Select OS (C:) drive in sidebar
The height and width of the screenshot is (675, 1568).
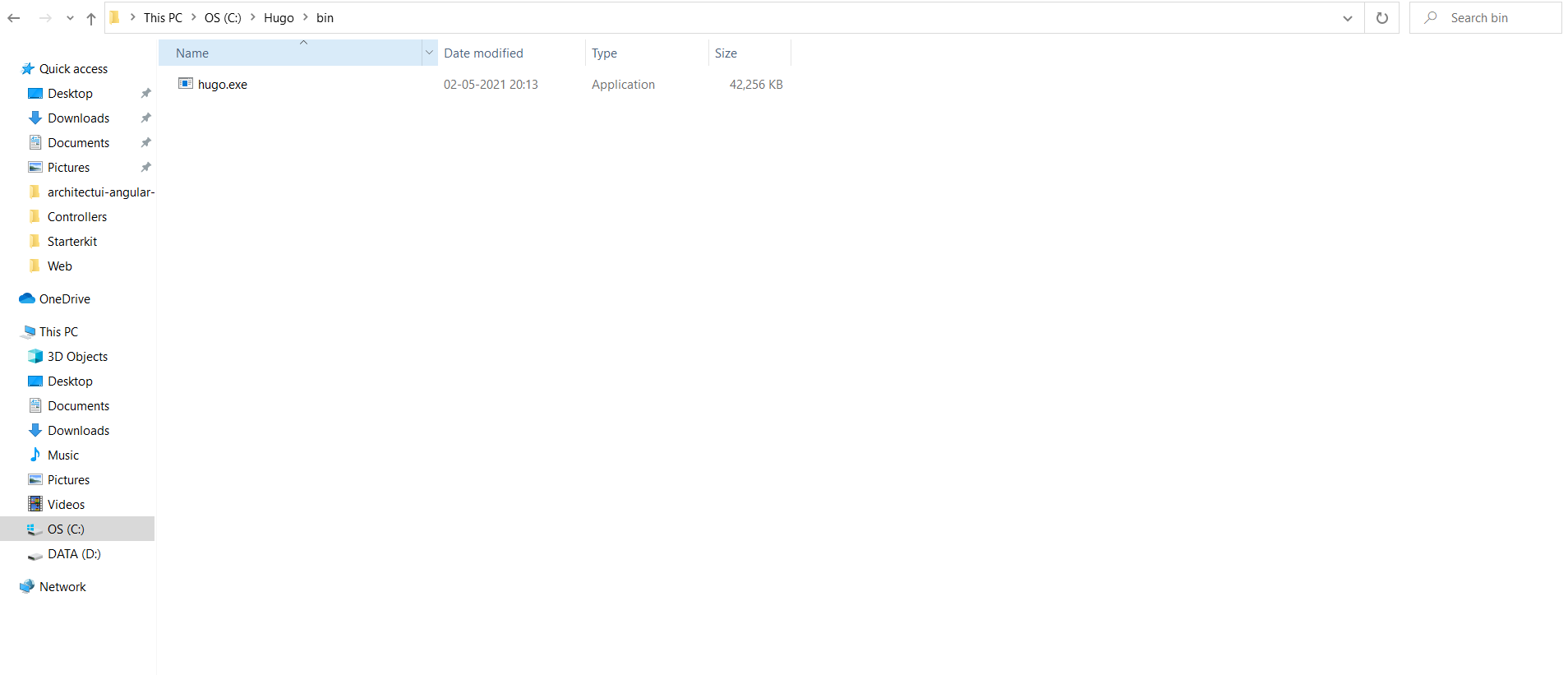(x=77, y=529)
